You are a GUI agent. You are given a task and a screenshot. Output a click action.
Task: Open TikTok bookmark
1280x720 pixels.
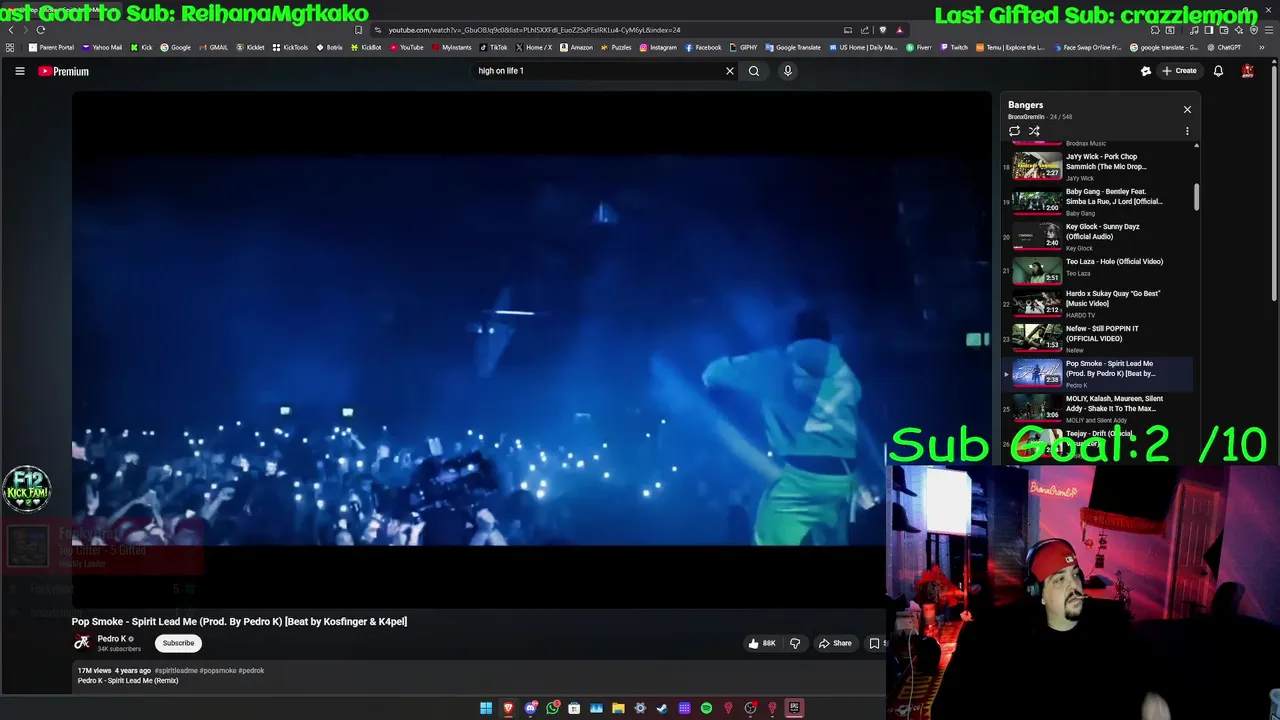point(494,47)
